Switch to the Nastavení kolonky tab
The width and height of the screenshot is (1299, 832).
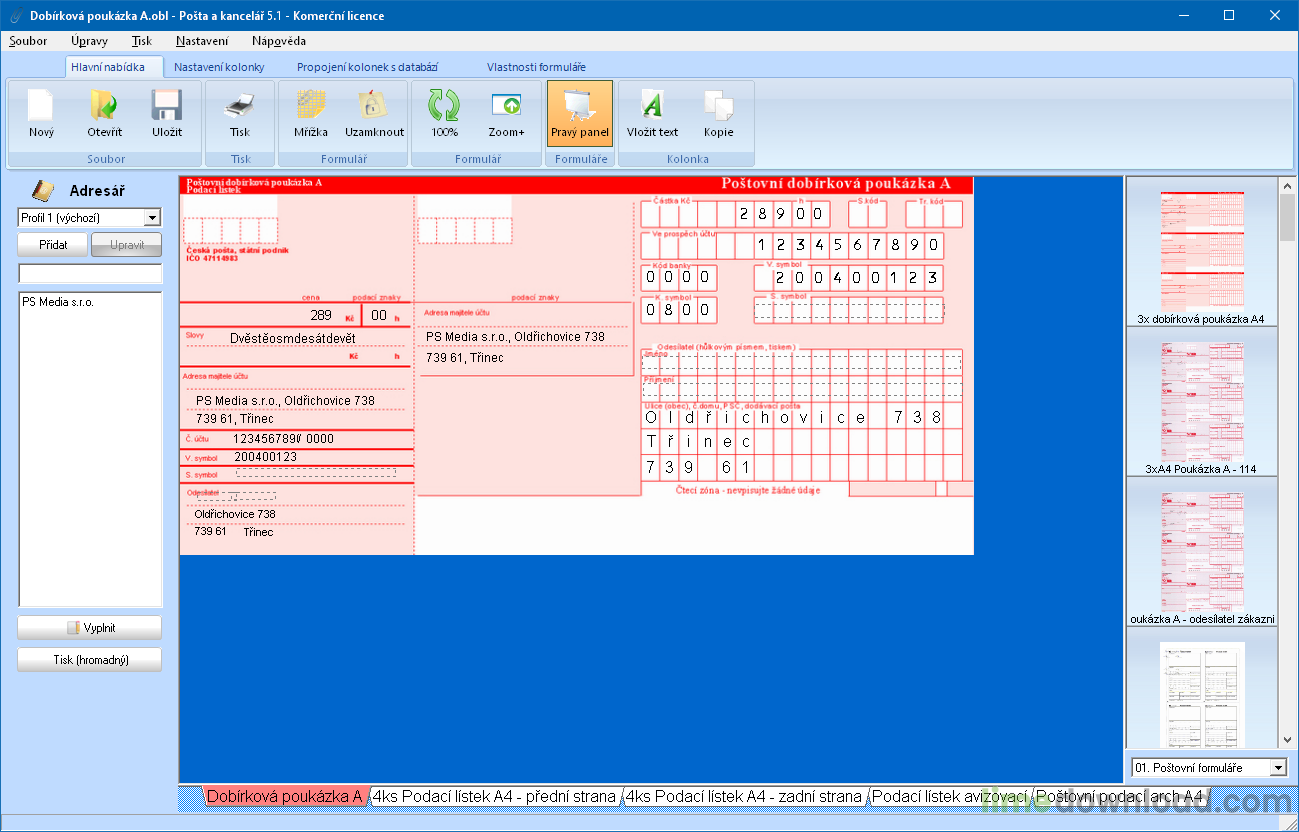coord(219,67)
